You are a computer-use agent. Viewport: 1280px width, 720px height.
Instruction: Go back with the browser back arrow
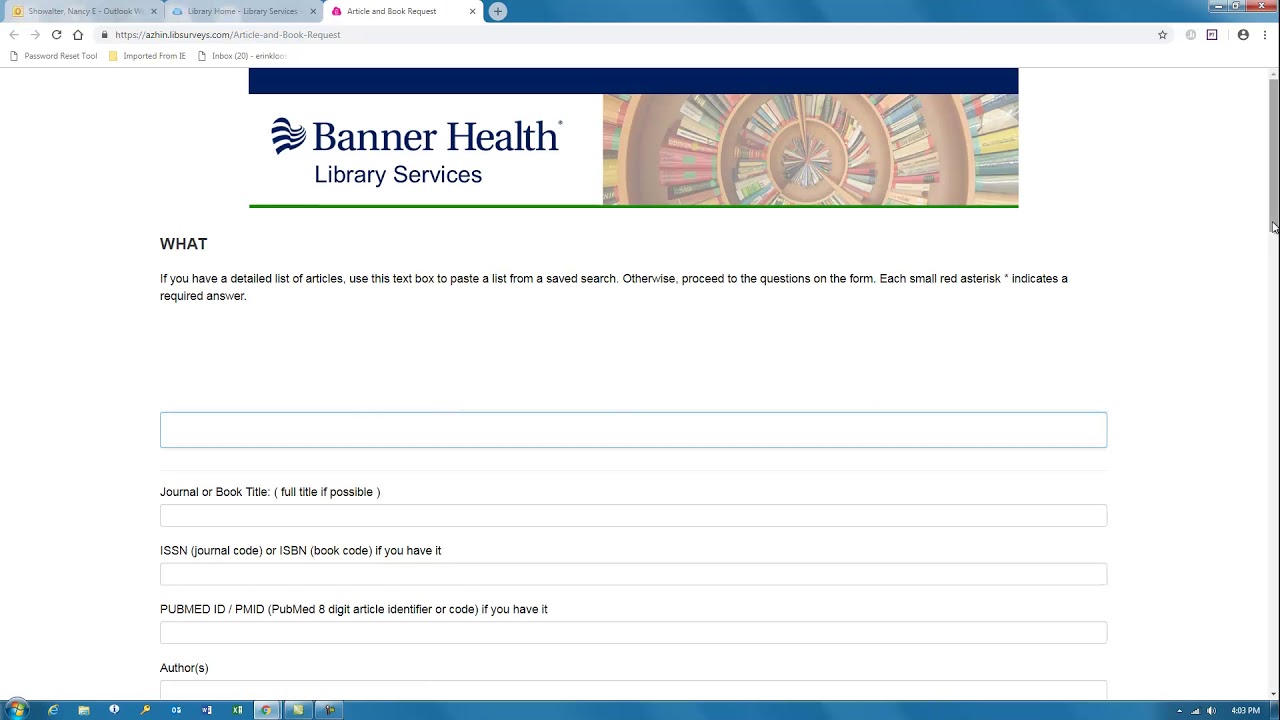click(14, 35)
